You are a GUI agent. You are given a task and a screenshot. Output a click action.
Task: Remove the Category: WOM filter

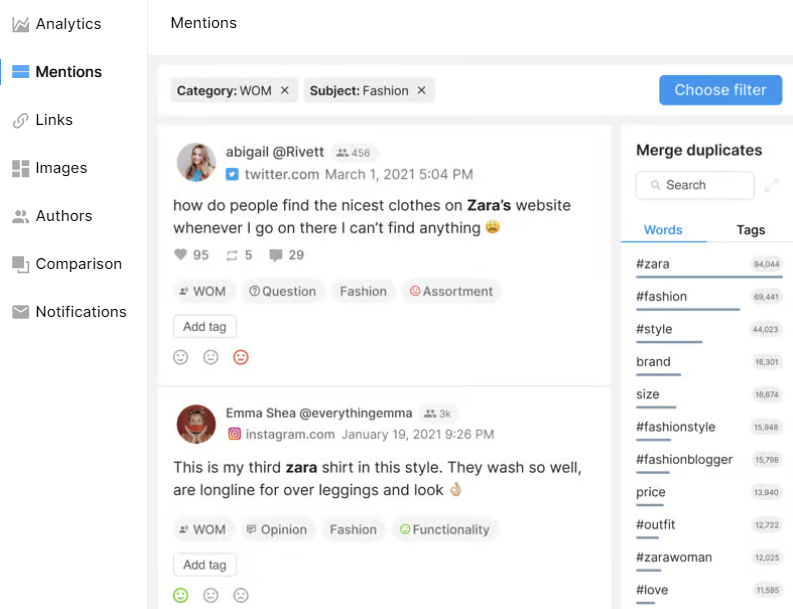point(285,90)
